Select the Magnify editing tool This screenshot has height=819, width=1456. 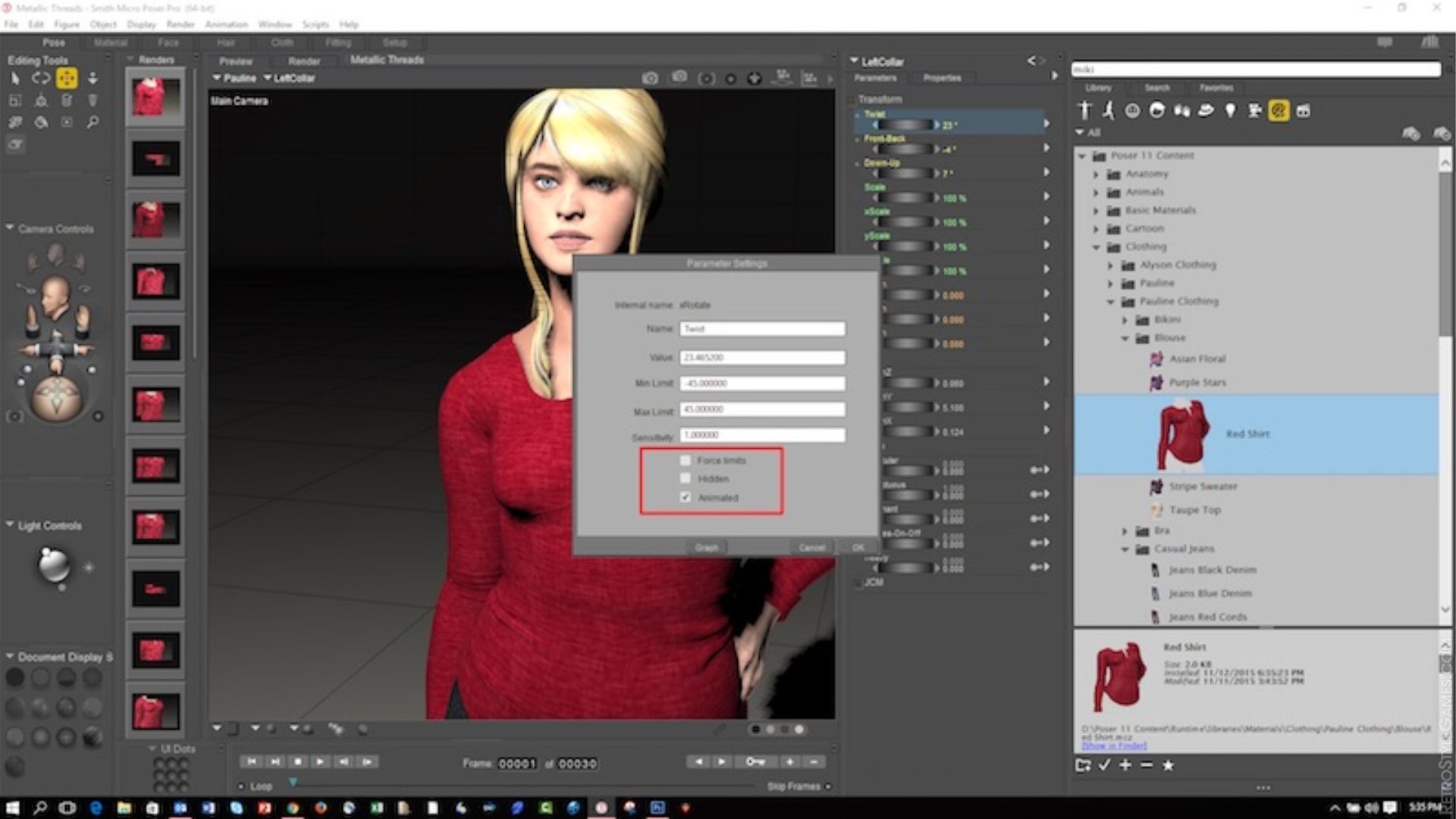(93, 121)
